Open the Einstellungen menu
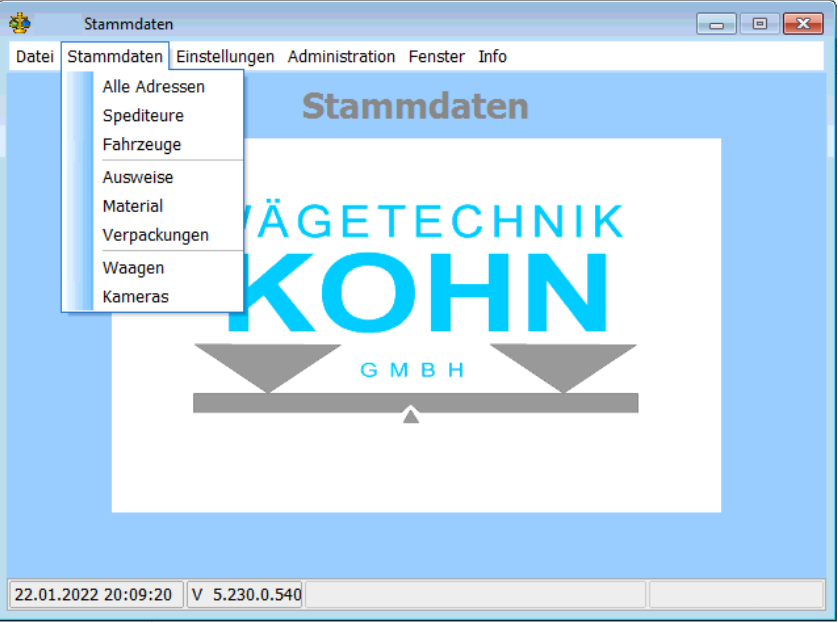 click(225, 56)
